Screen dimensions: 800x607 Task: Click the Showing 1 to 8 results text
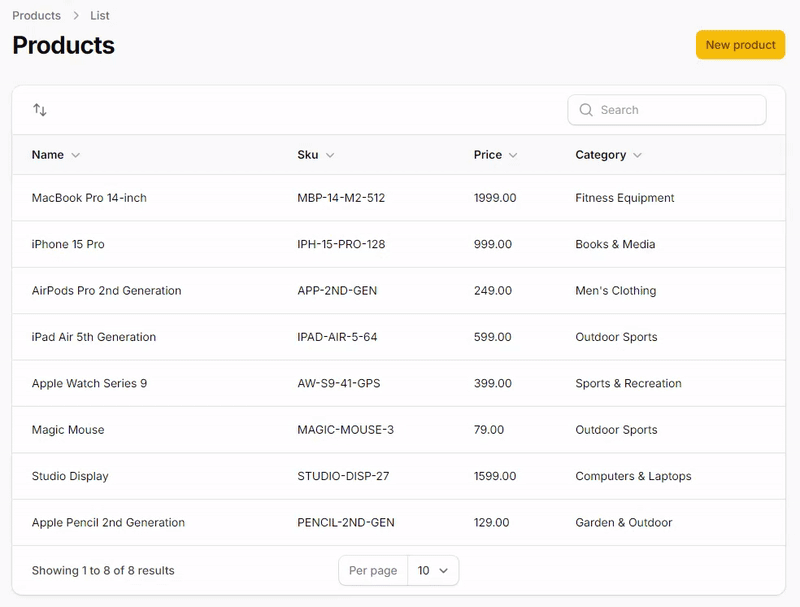(103, 571)
